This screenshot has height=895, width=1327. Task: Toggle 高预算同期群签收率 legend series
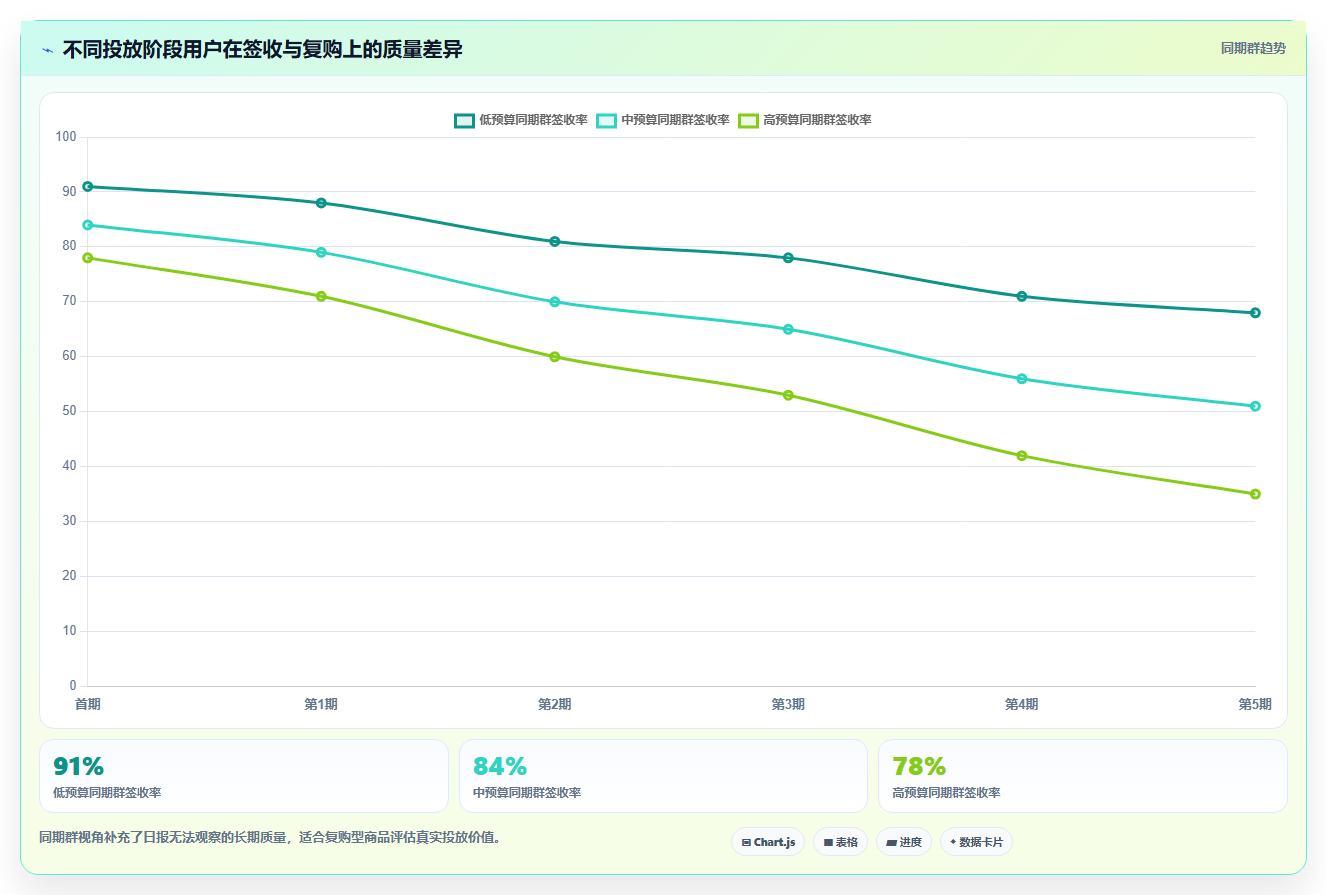(x=804, y=120)
